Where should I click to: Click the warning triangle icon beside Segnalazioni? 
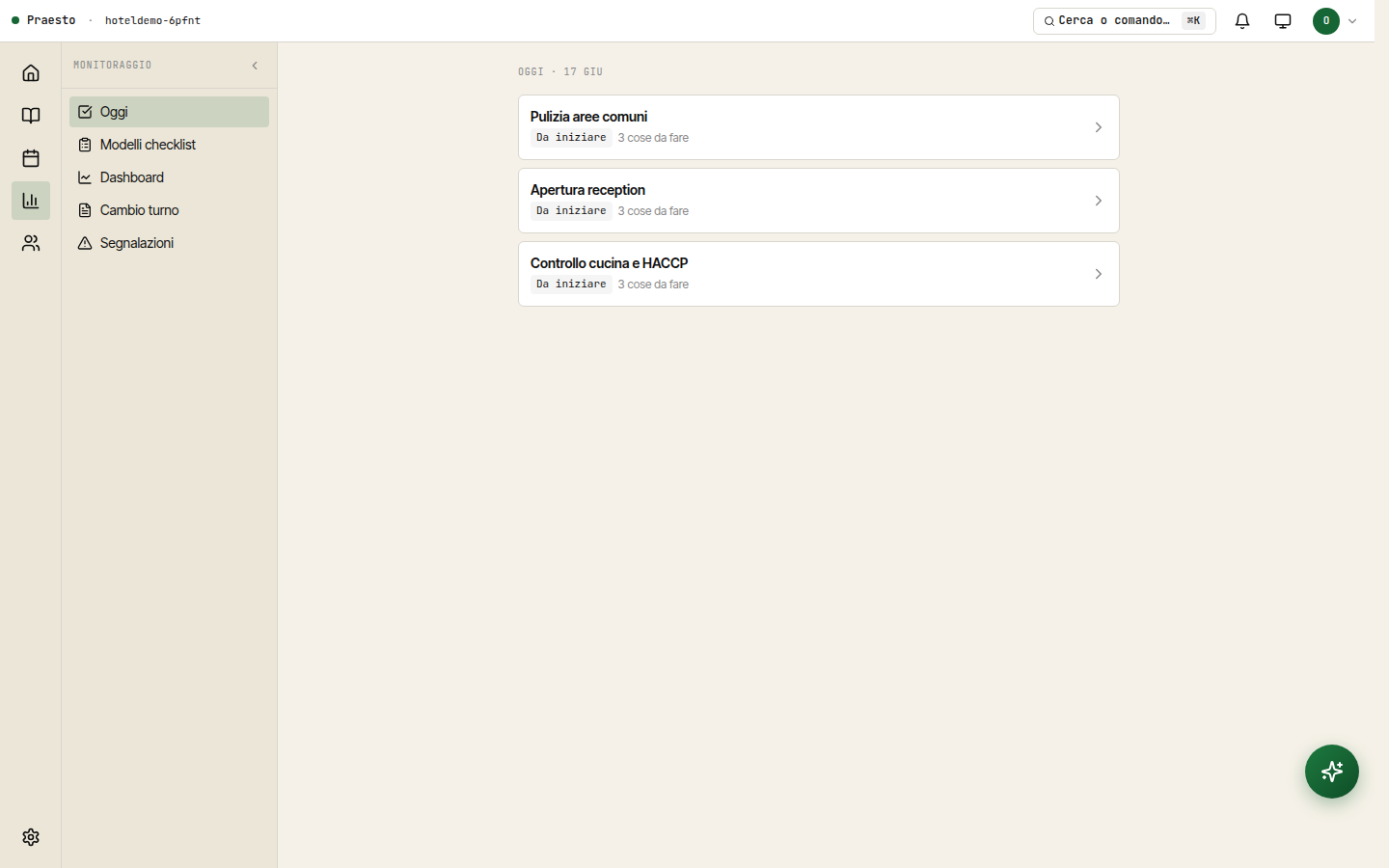(85, 243)
